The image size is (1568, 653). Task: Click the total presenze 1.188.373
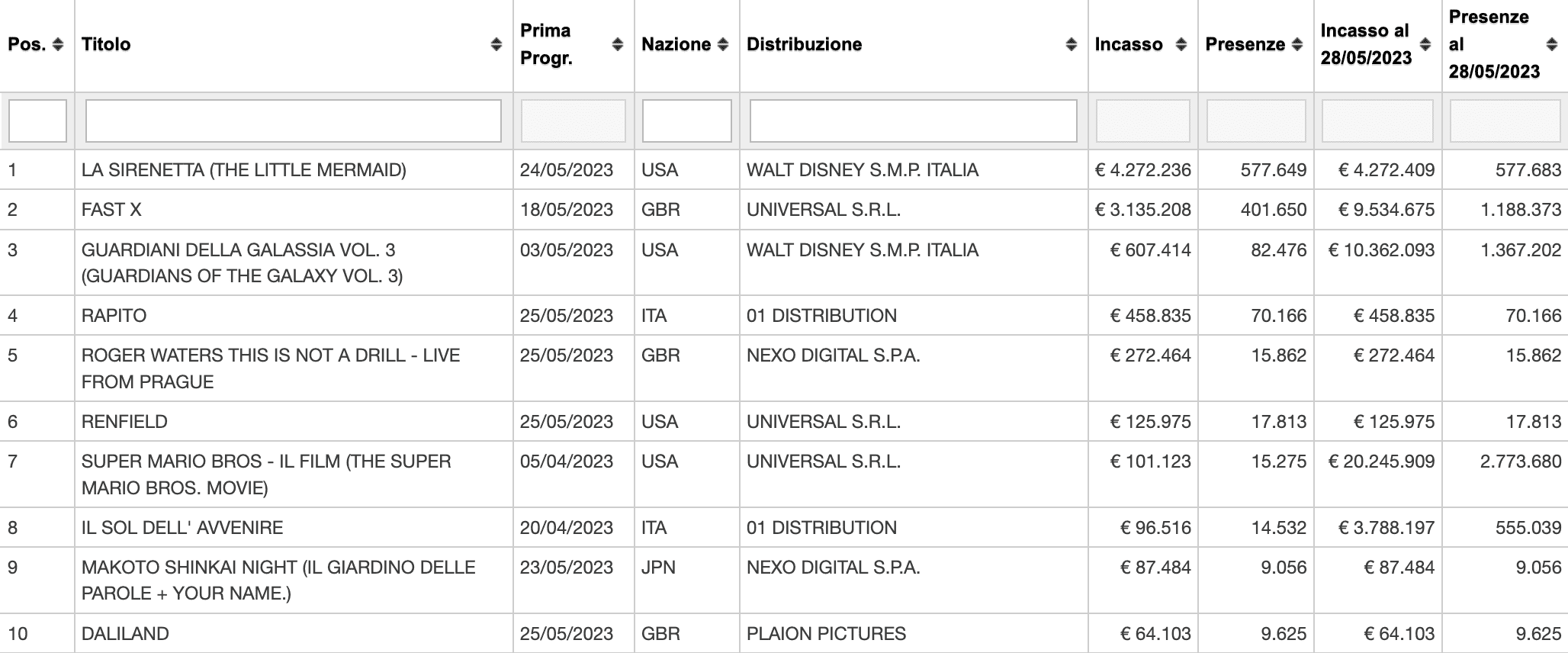1521,210
